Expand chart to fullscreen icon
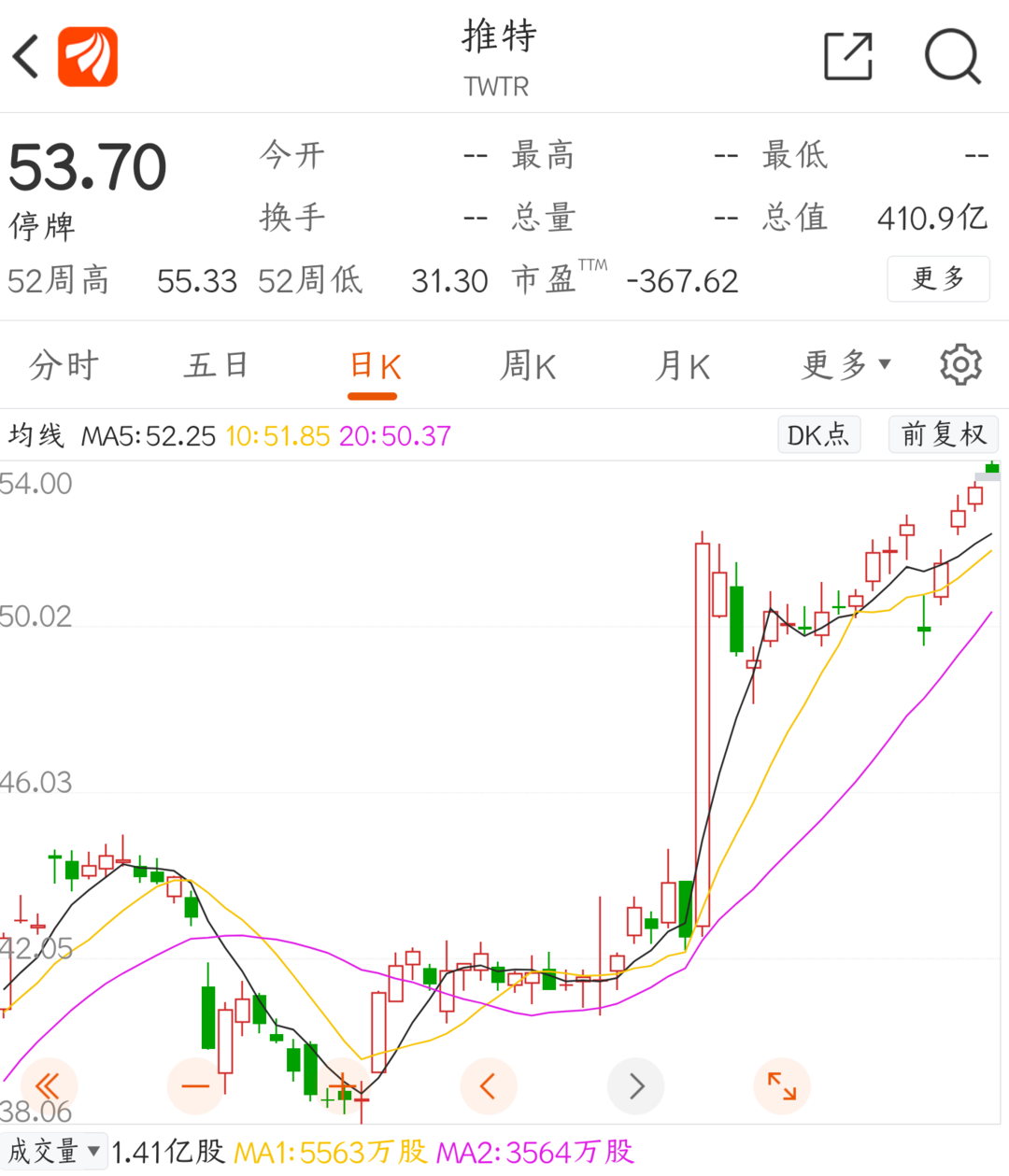Screen dimensions: 1009x1176 781,1085
